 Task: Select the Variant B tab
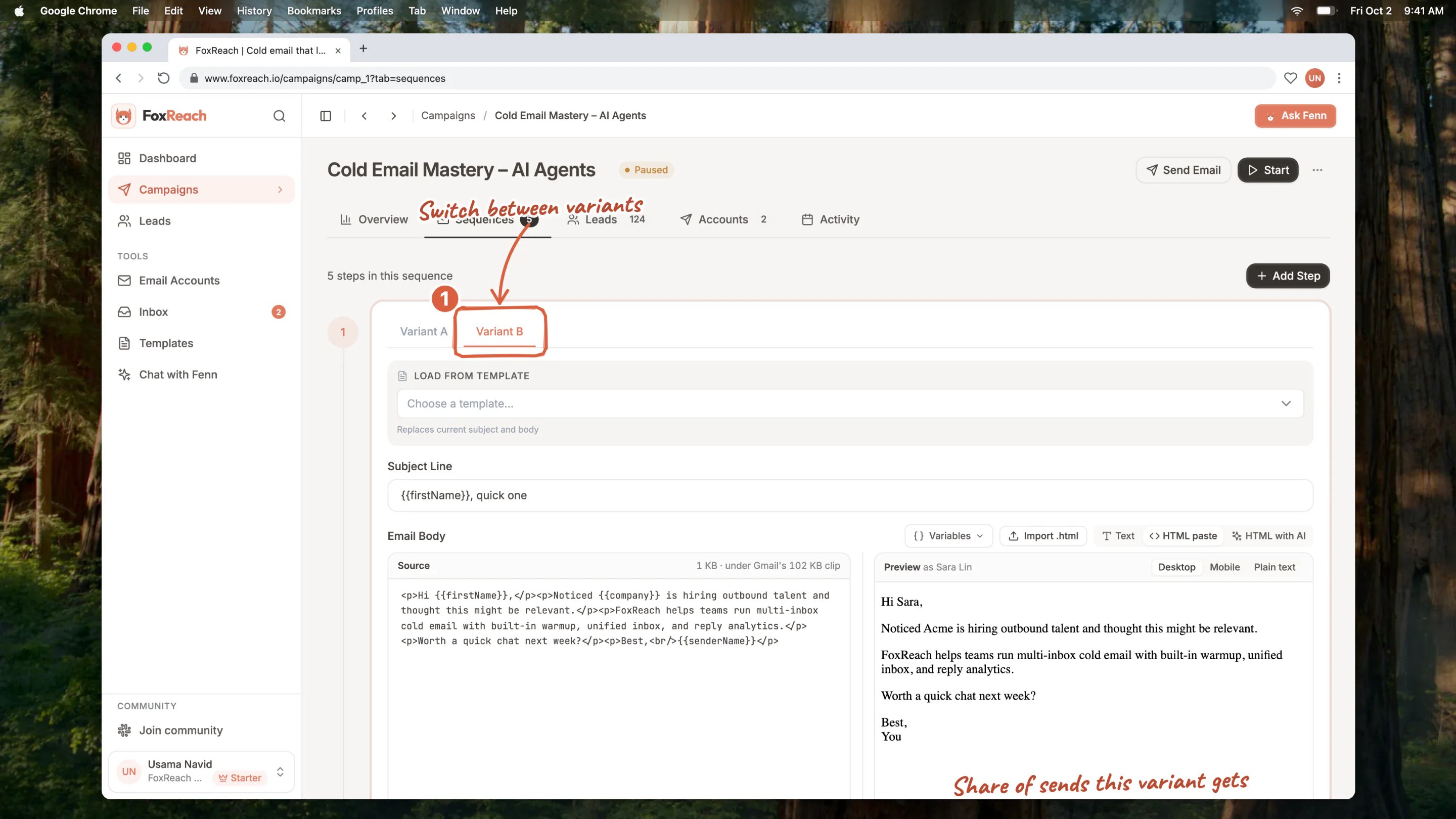point(499,332)
